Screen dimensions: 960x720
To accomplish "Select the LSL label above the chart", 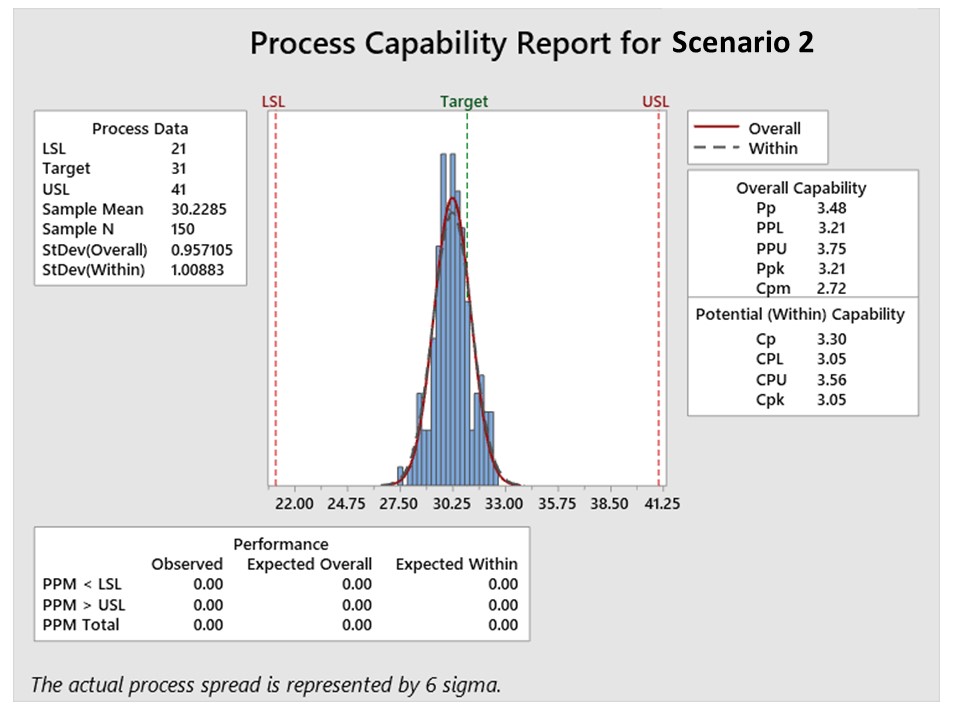I will coord(272,102).
